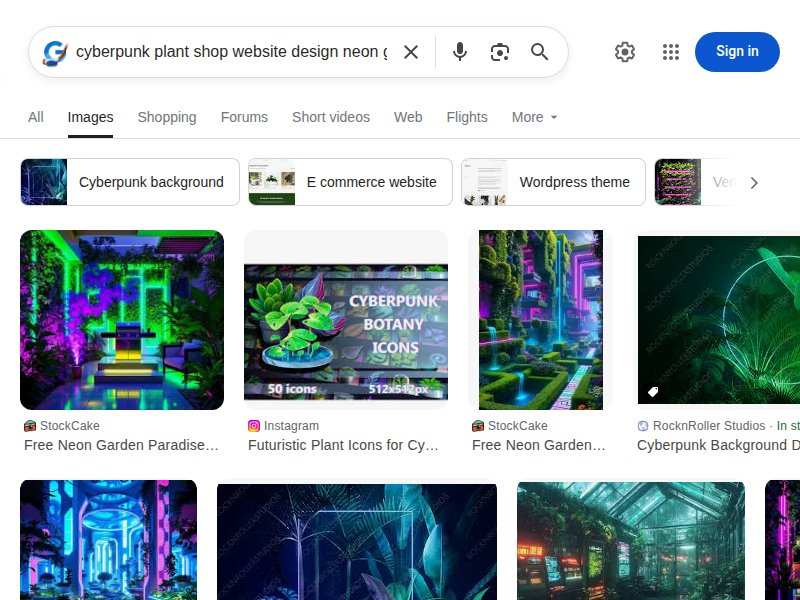Open the Short videos tab

tap(330, 117)
